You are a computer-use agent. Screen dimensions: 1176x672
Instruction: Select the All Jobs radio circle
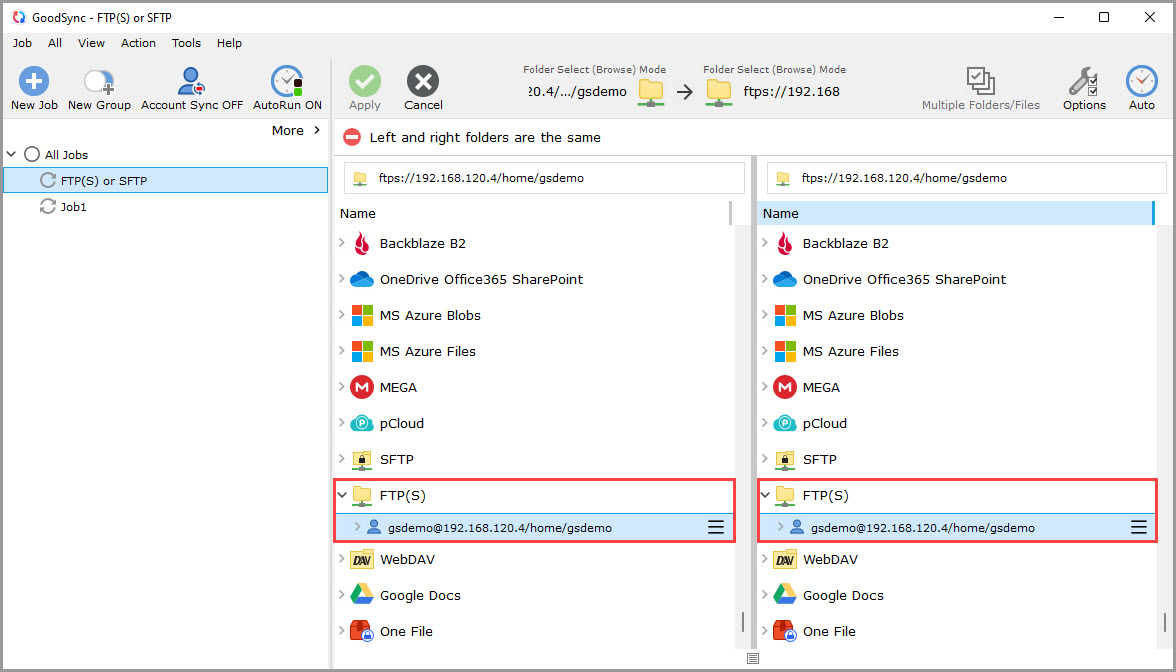[x=32, y=154]
